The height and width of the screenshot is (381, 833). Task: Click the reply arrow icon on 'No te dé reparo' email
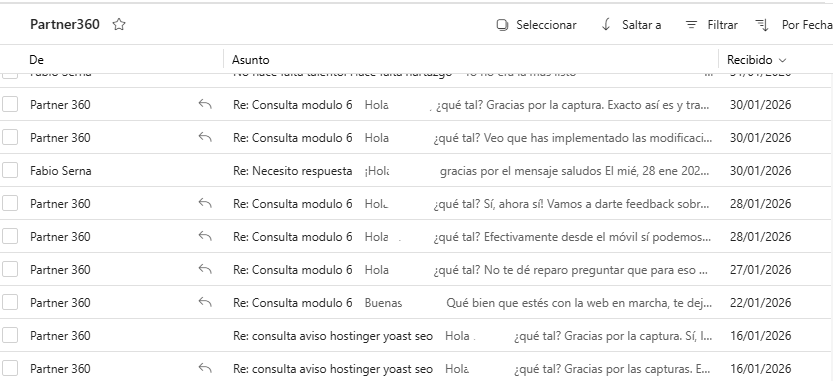coord(205,269)
